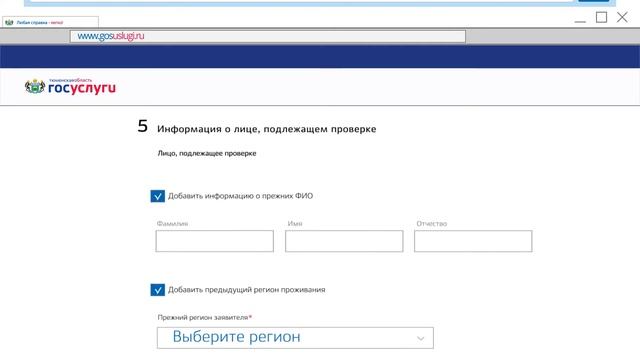The width and height of the screenshot is (640, 360).
Task: Focus the Отчество input field
Action: click(x=473, y=241)
